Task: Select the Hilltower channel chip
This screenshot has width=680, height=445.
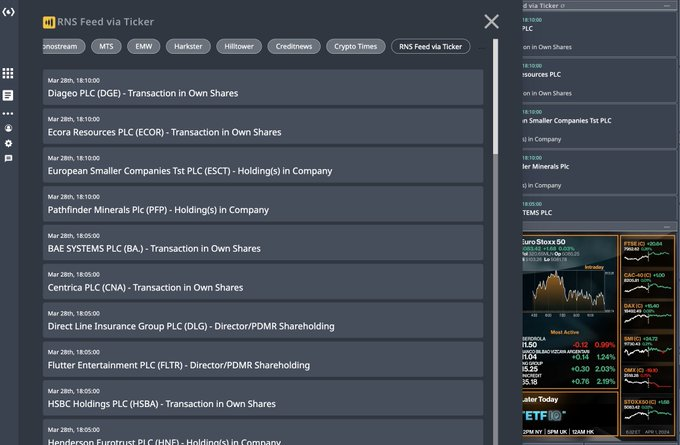Action: pos(239,46)
